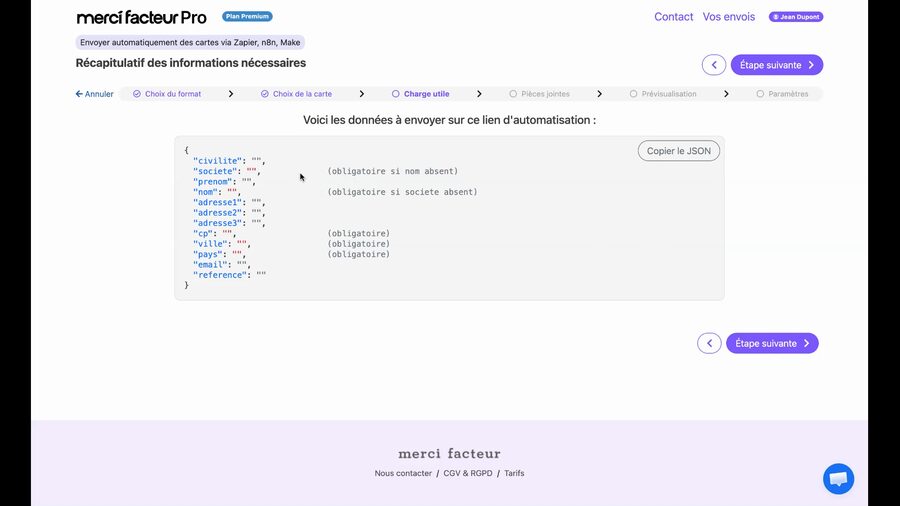Click the "cp" JSON key
The width and height of the screenshot is (900, 506).
(203, 233)
